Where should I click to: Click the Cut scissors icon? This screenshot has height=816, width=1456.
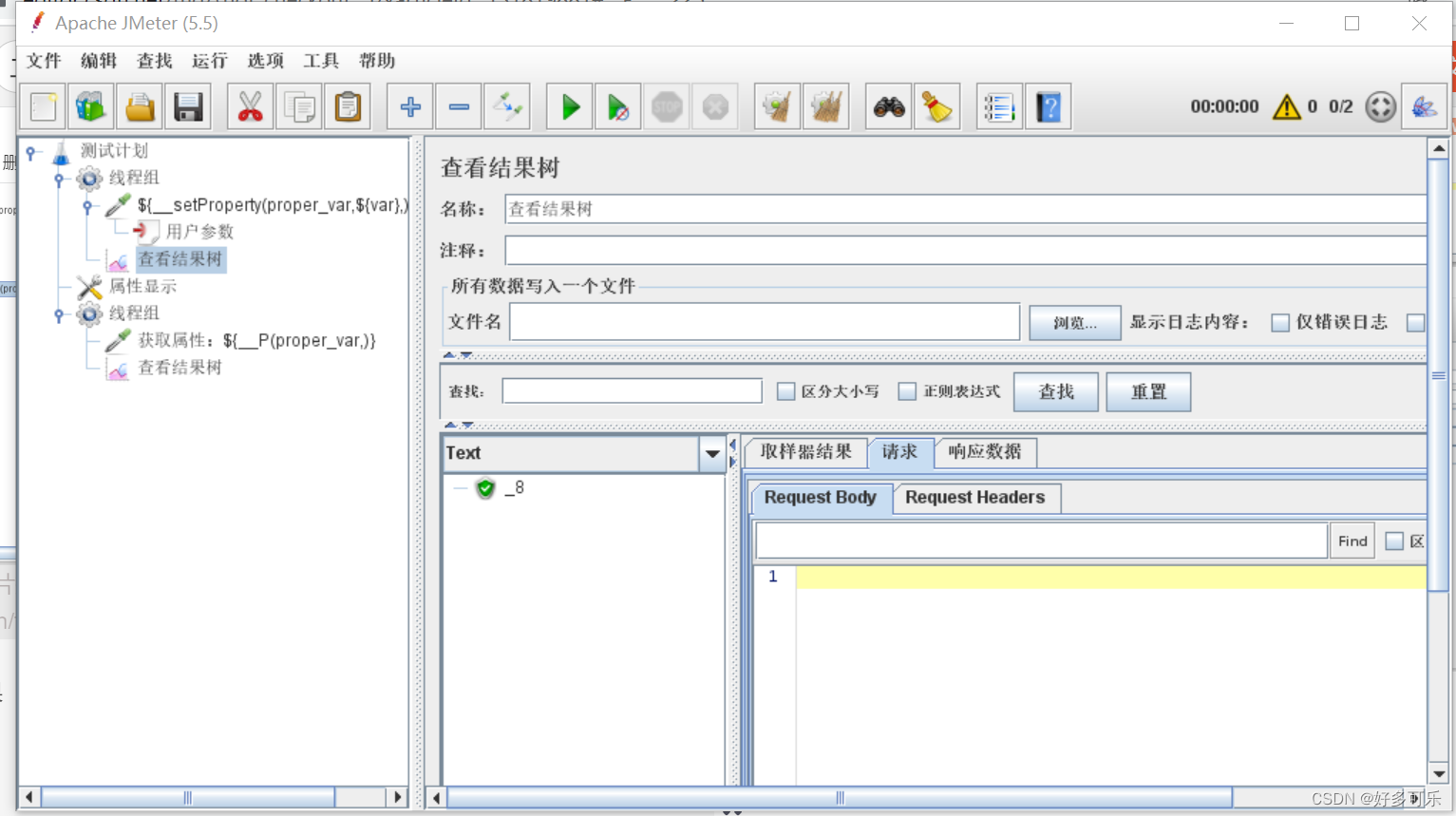click(x=250, y=106)
